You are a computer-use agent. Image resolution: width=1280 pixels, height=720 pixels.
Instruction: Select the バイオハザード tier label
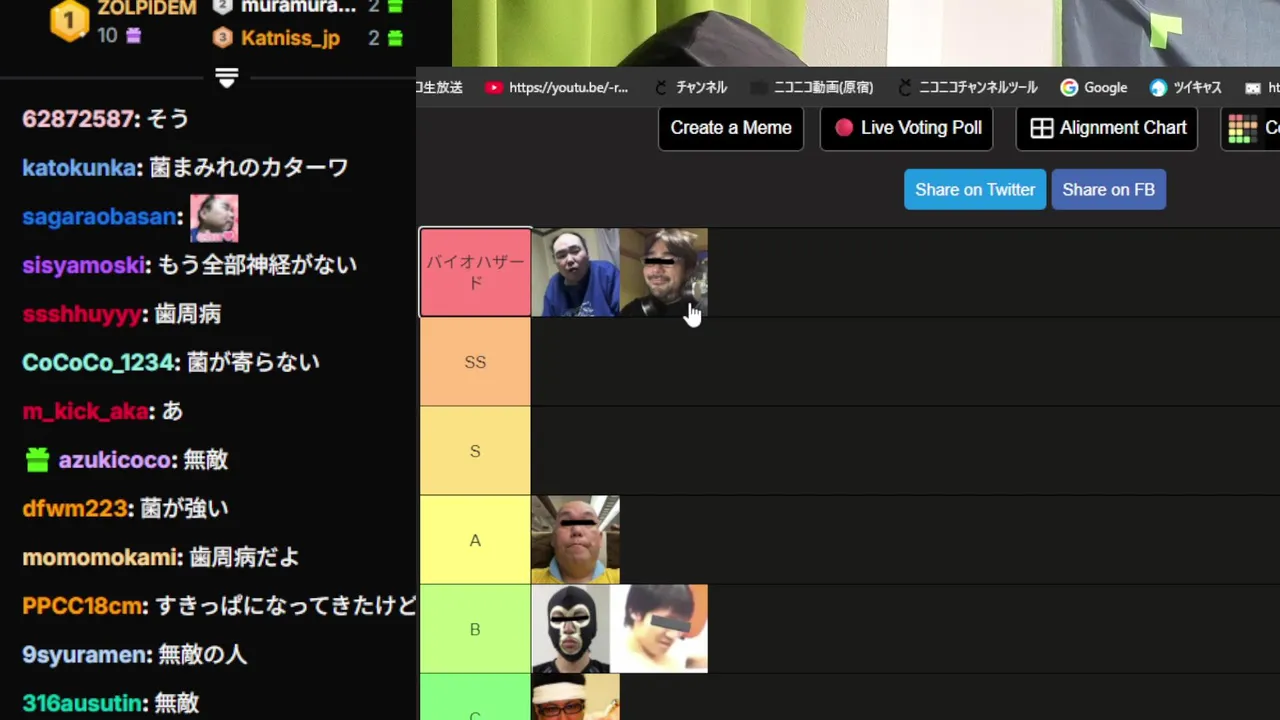pos(475,272)
